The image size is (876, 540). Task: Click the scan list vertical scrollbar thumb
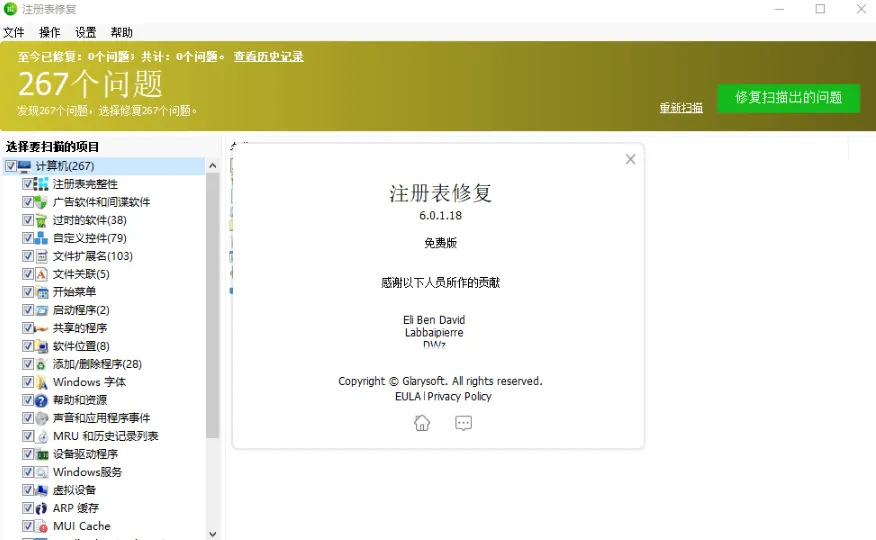212,305
